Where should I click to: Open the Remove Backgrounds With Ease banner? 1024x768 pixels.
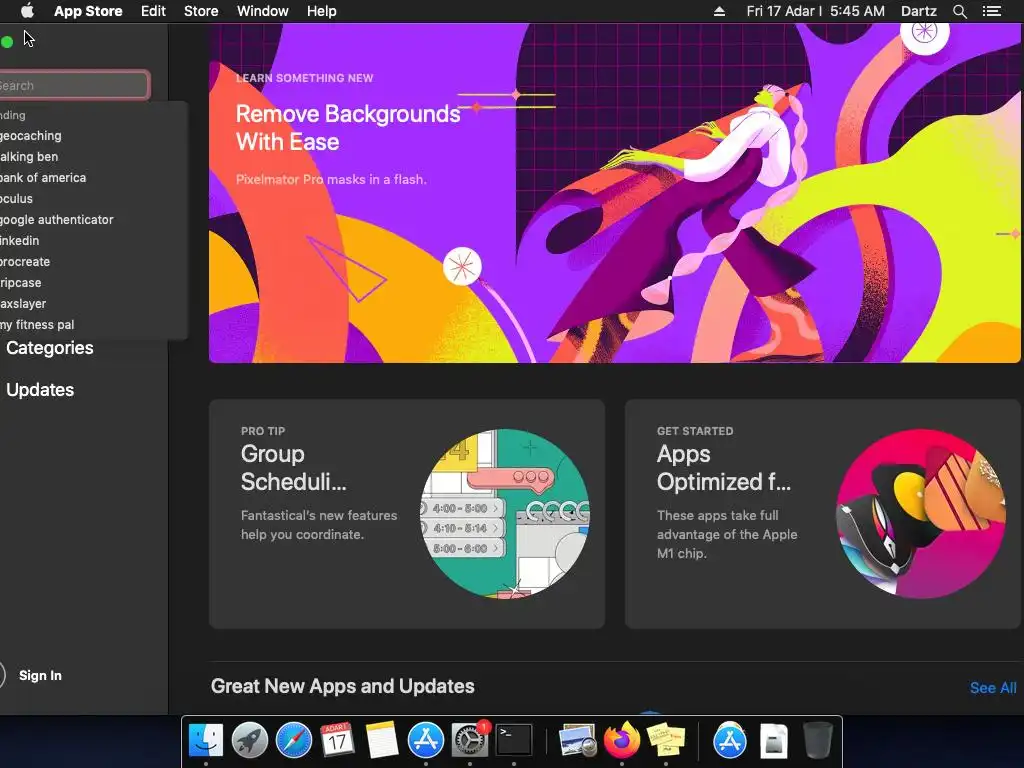pos(615,193)
